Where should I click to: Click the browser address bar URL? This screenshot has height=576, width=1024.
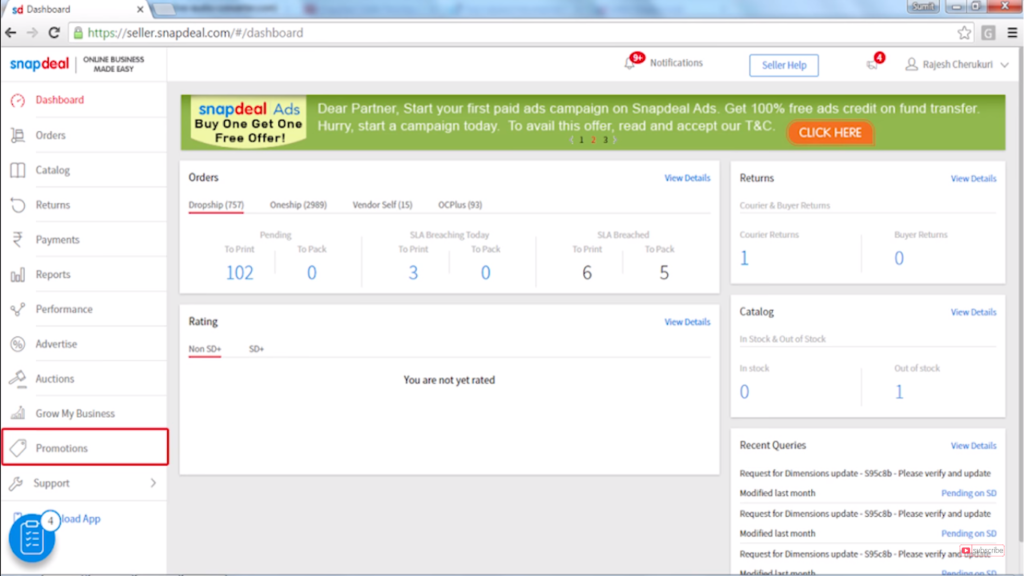[195, 33]
